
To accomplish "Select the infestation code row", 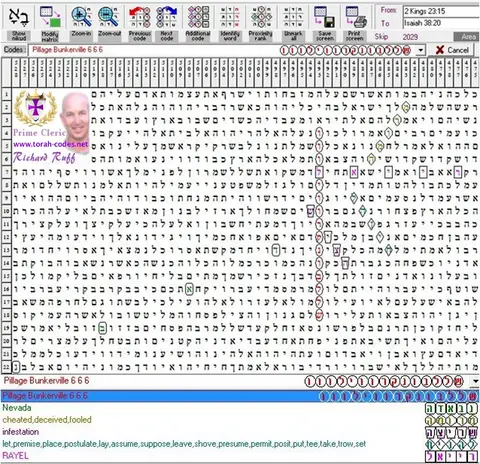I will point(240,432).
